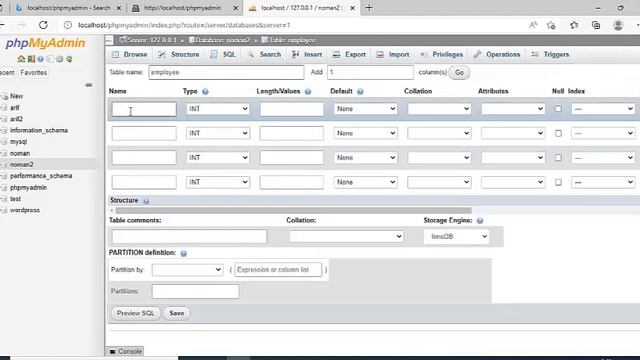Select wordpress database in tree

(25, 210)
